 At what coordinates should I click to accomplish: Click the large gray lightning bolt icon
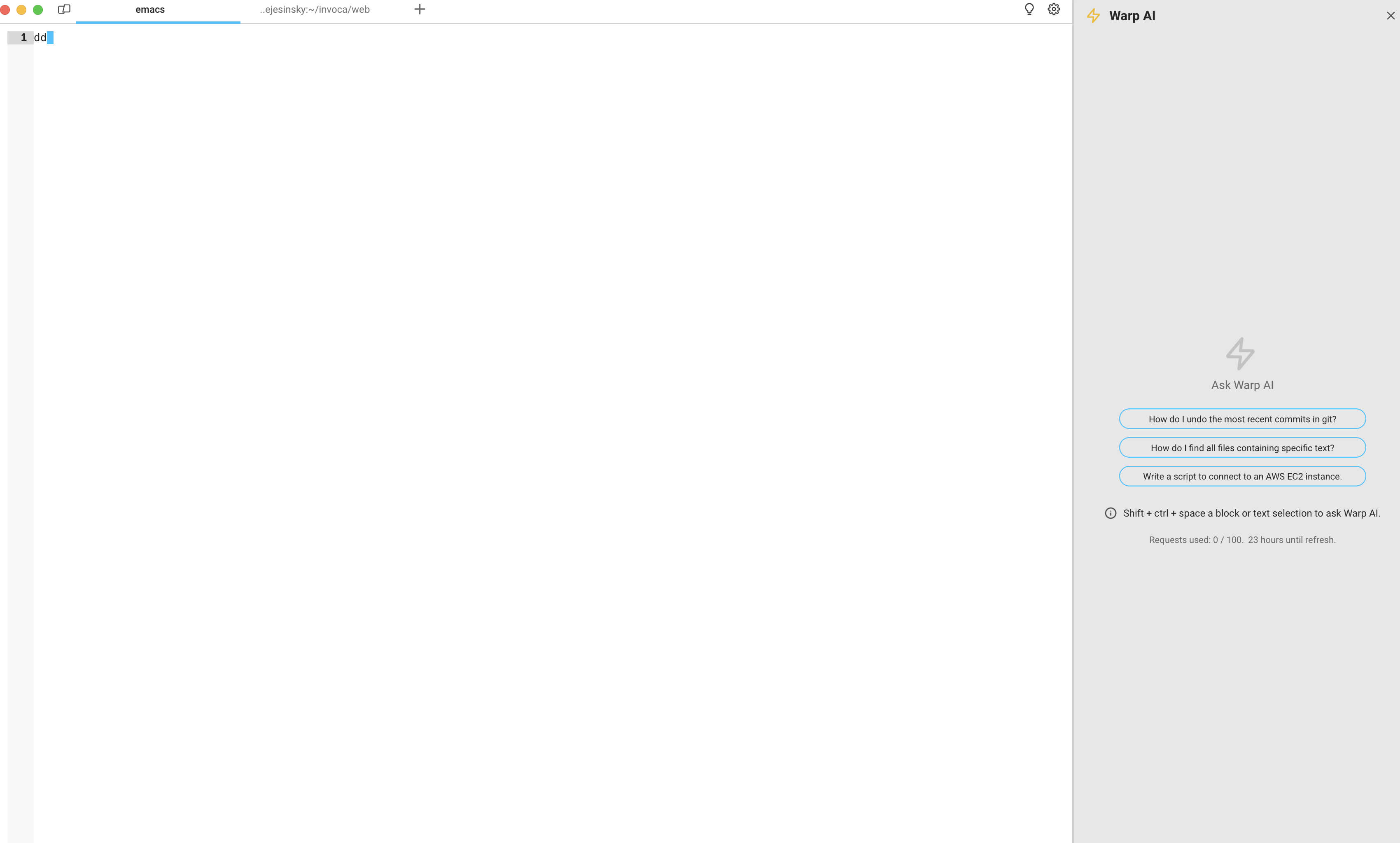tap(1240, 353)
